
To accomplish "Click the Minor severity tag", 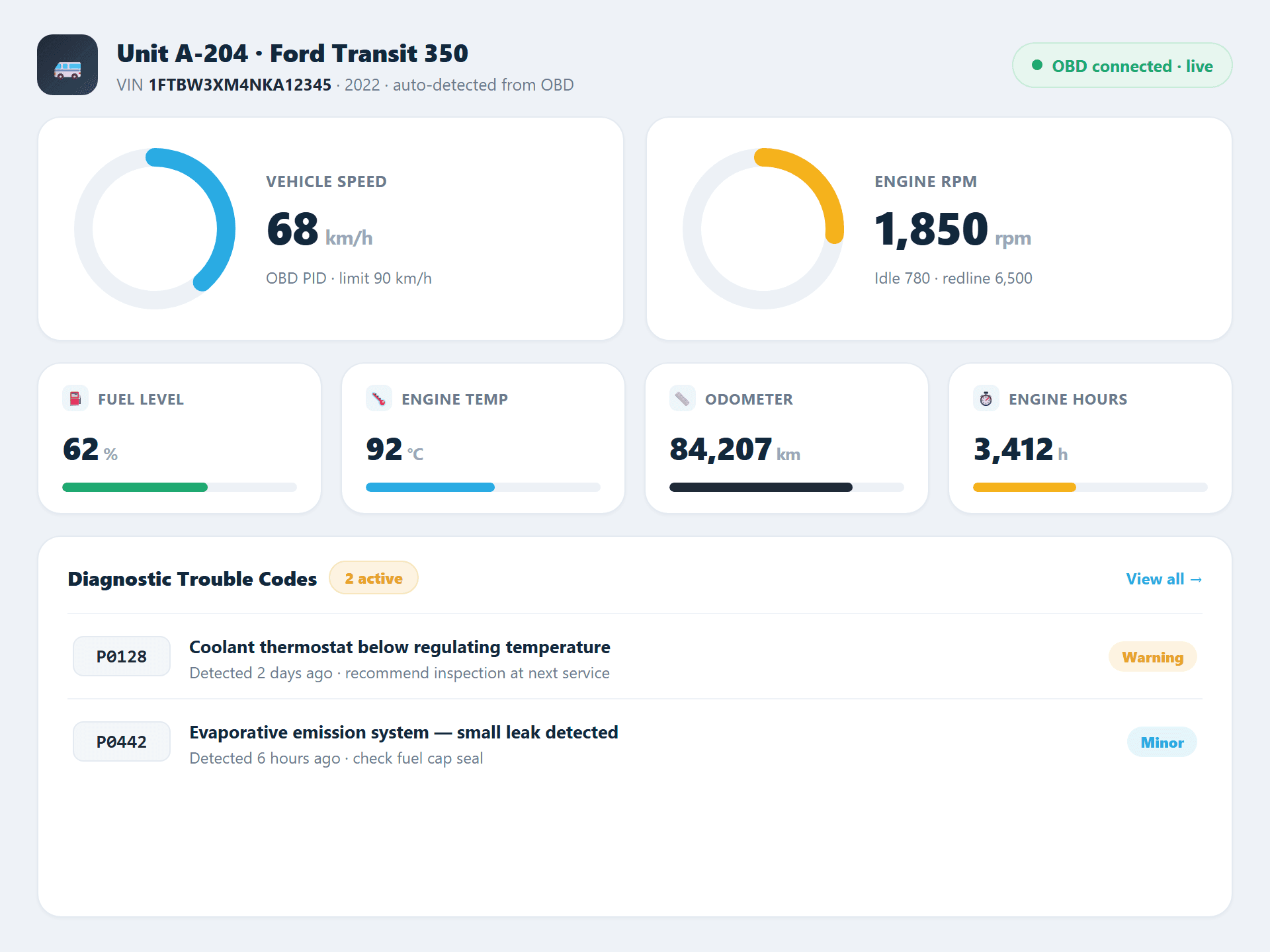I will click(1162, 742).
